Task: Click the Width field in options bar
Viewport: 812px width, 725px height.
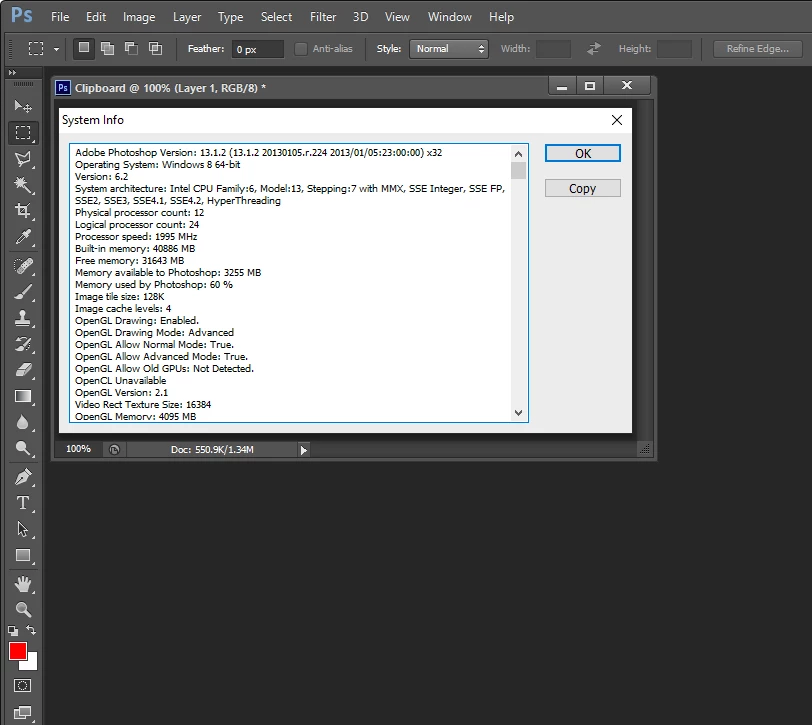Action: pyautogui.click(x=553, y=49)
